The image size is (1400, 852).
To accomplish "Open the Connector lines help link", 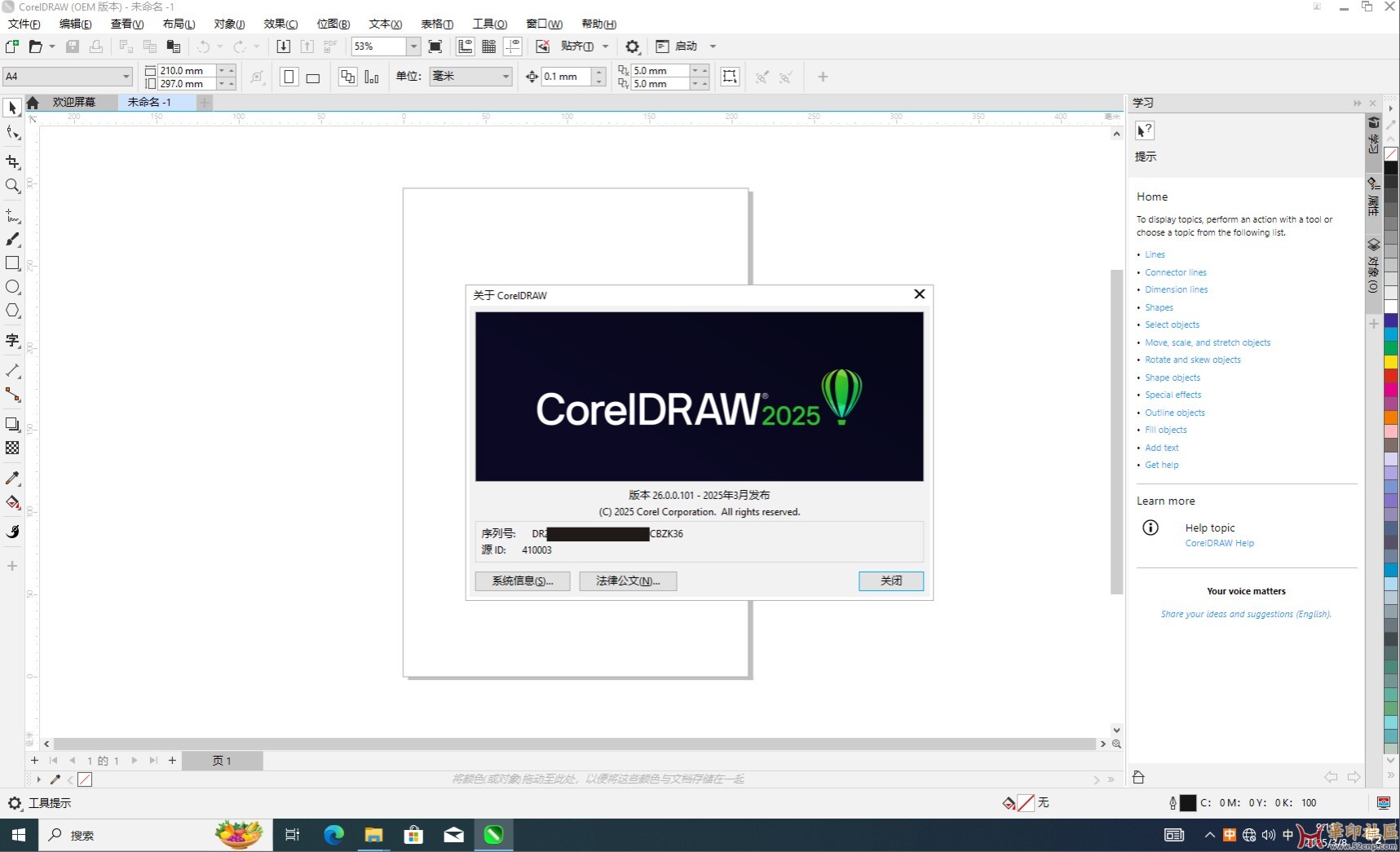I will (1175, 272).
